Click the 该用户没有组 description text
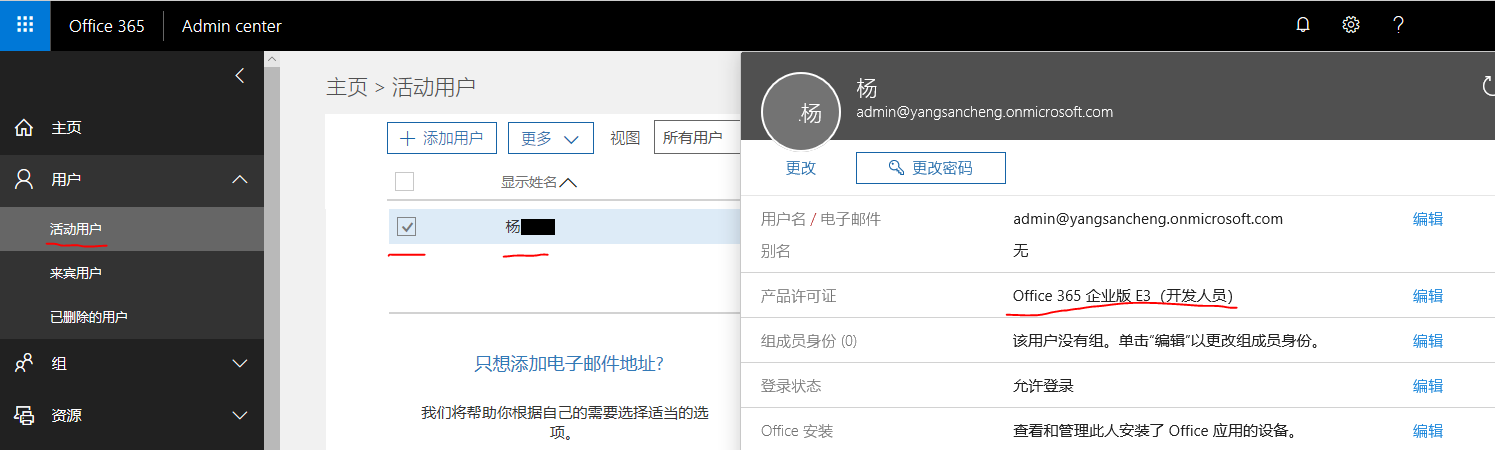This screenshot has height=450, width=1495. coord(1167,341)
